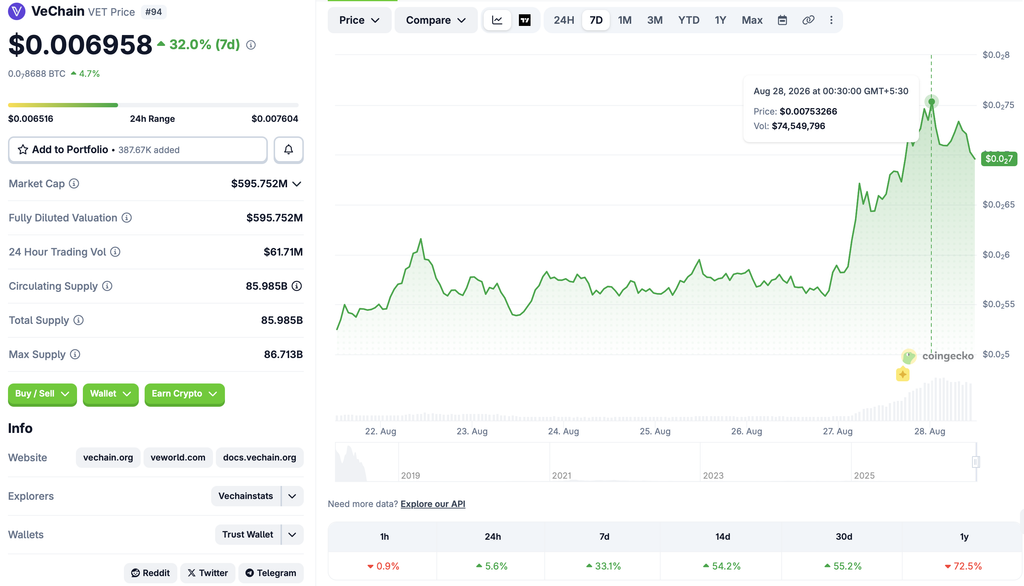Open vechain.org website link
1024x586 pixels.
(x=108, y=457)
